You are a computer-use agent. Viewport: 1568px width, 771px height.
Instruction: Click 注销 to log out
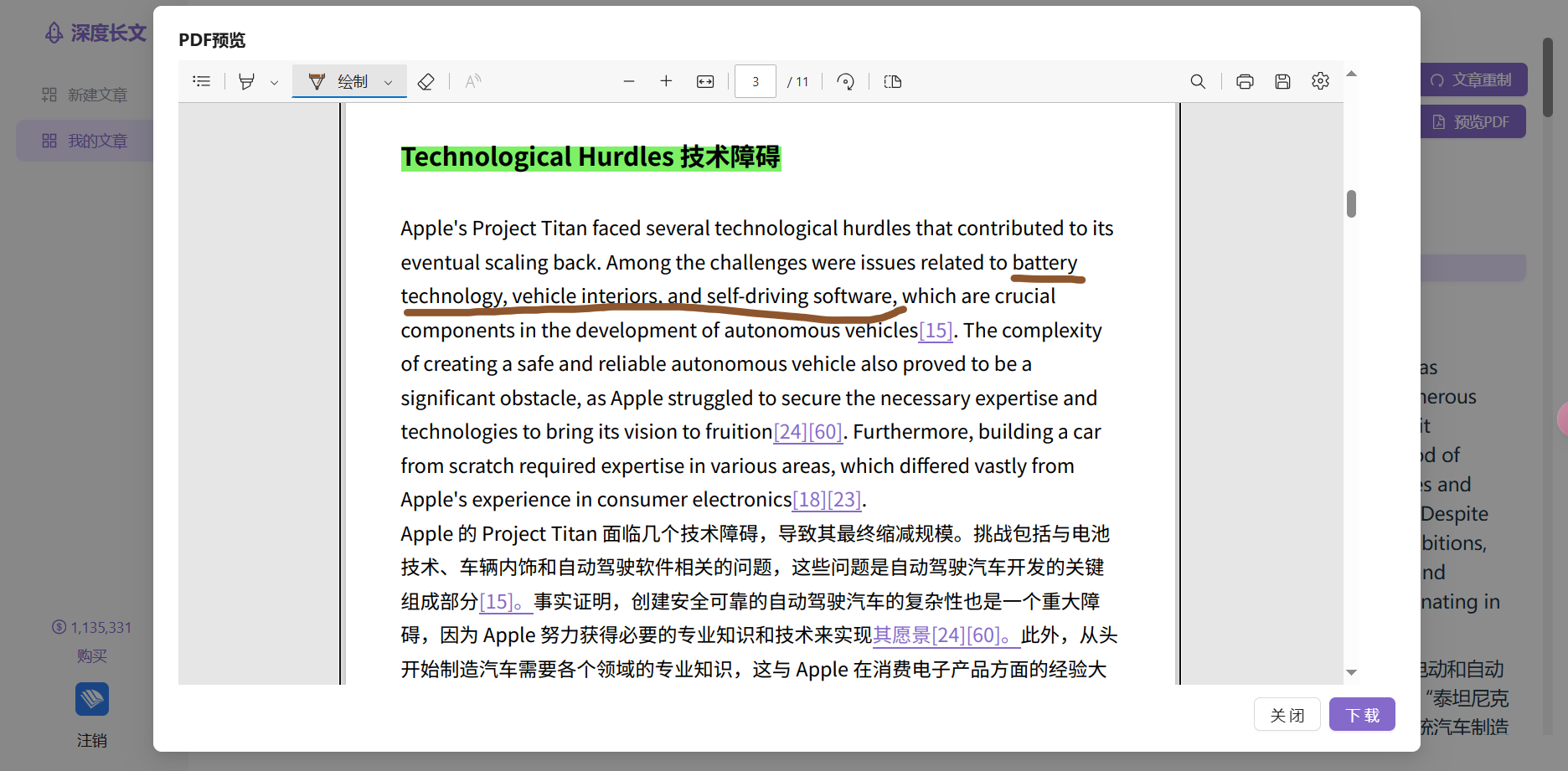[92, 740]
